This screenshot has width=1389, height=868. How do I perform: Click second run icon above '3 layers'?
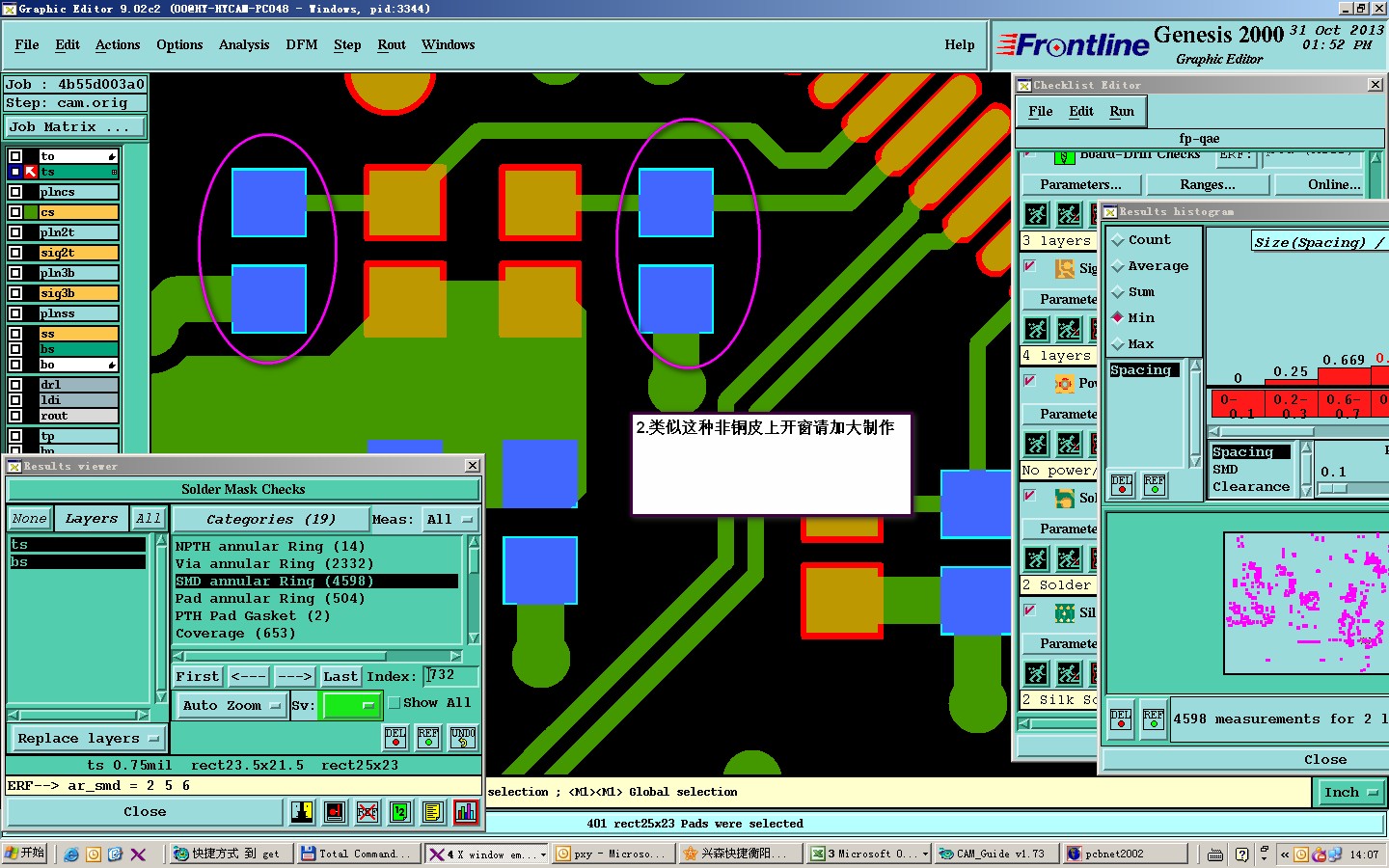click(x=1069, y=214)
